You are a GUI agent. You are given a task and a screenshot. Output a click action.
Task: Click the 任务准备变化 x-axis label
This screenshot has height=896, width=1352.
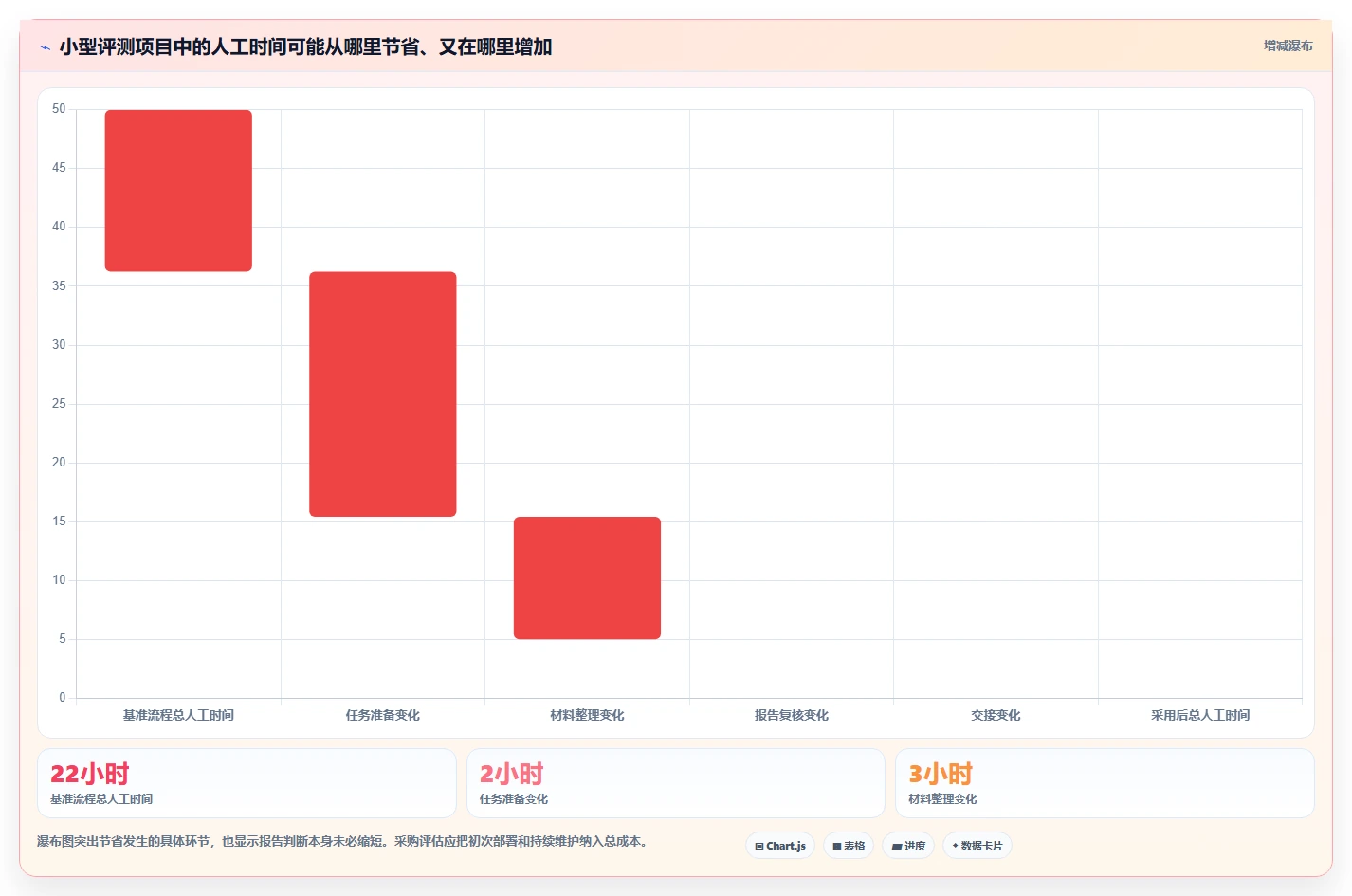[x=383, y=715]
